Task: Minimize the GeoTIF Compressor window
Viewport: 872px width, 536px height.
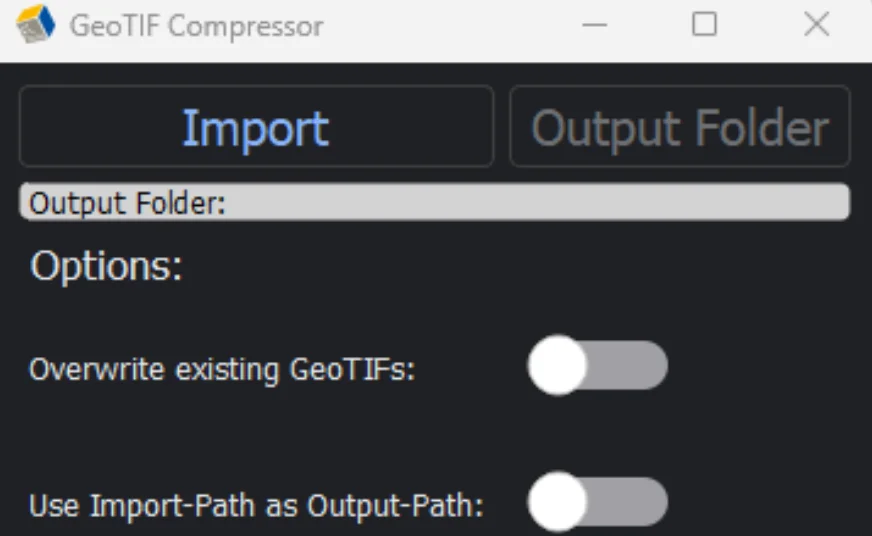Action: pos(595,25)
